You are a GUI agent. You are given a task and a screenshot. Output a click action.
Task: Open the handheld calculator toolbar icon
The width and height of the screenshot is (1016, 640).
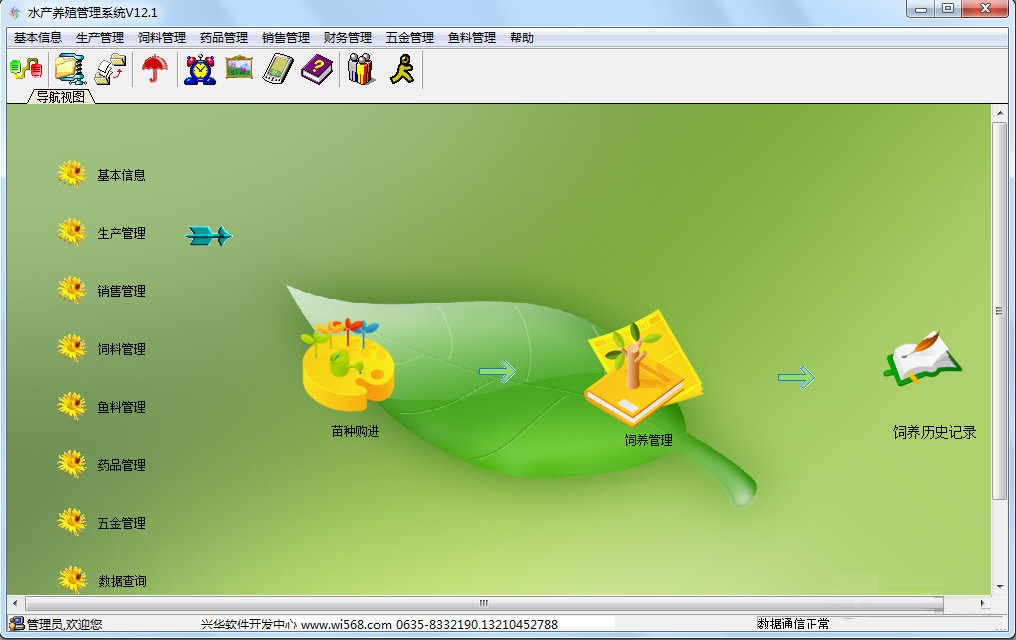278,69
